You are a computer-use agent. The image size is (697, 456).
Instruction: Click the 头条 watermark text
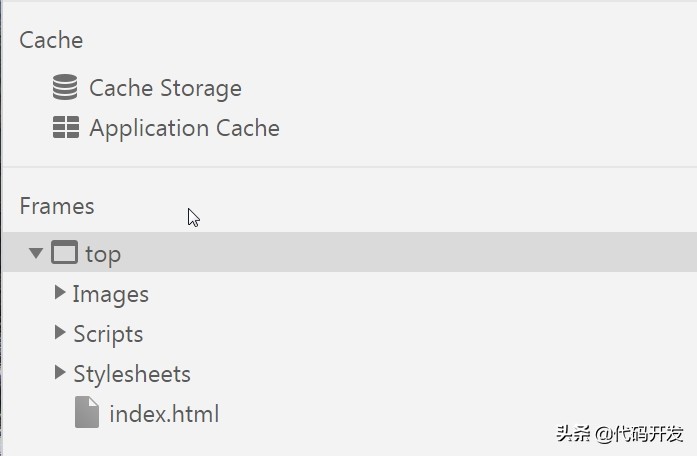coord(572,434)
